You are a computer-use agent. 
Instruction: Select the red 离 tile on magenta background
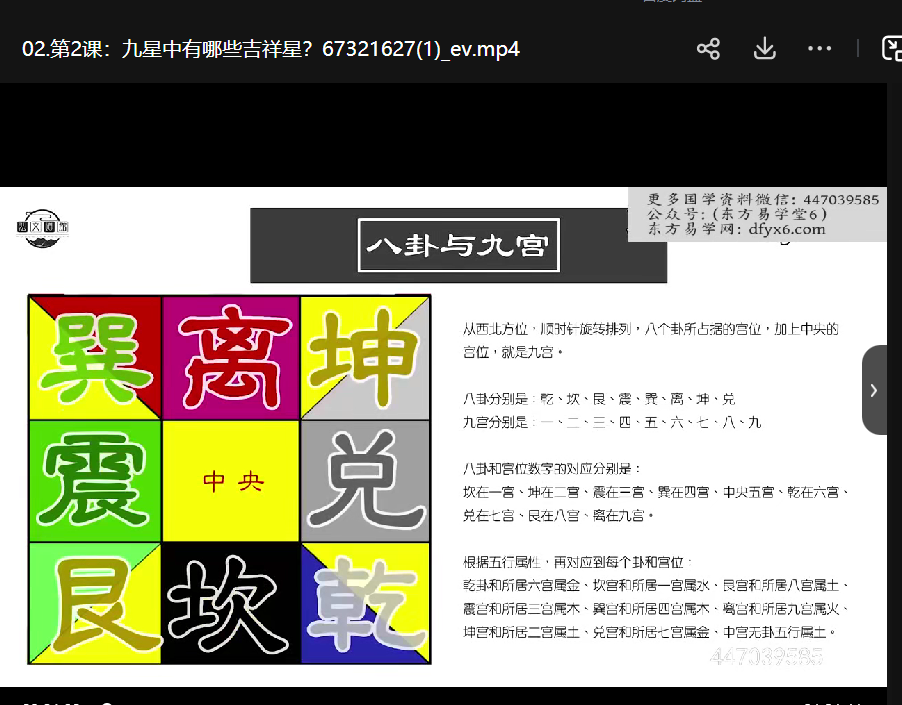coord(231,357)
